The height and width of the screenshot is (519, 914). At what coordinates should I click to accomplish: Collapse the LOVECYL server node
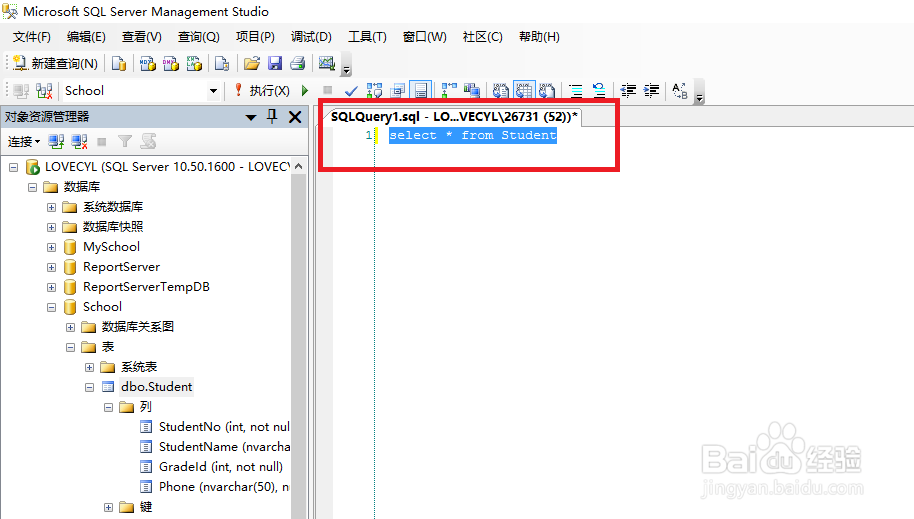coord(13,167)
